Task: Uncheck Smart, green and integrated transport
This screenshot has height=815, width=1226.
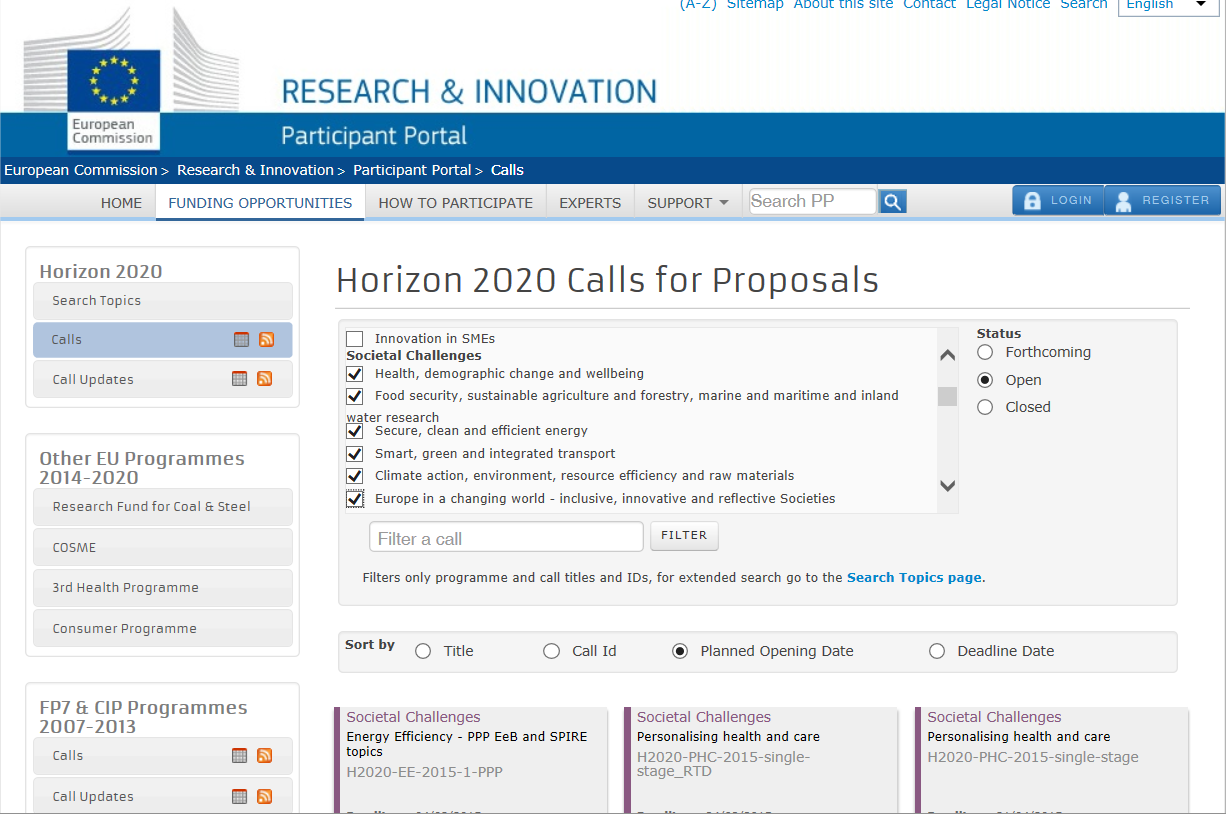Action: pos(355,454)
